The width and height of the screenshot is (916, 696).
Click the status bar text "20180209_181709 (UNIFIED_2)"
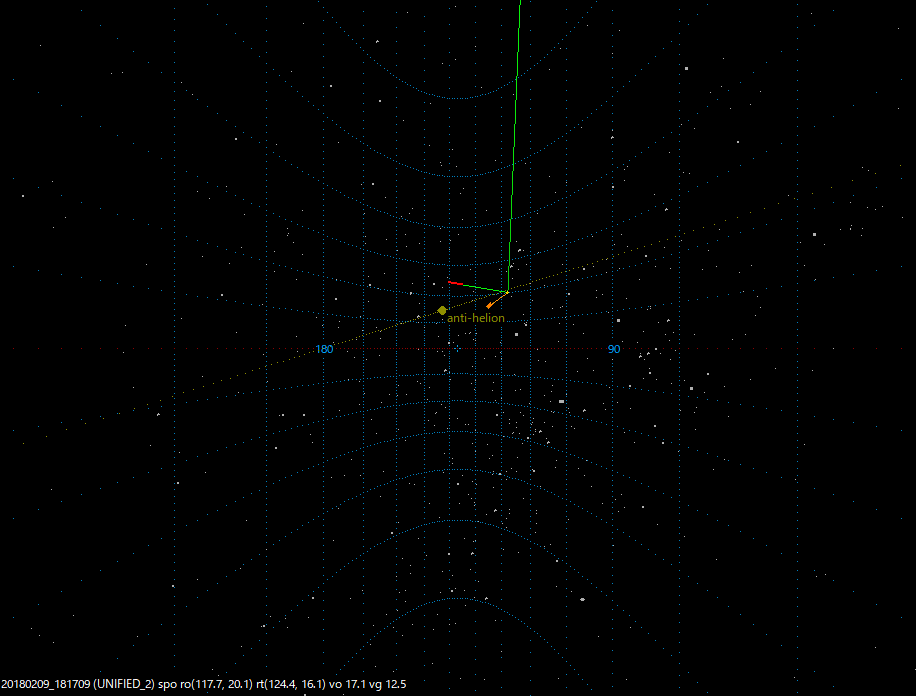coord(78,684)
